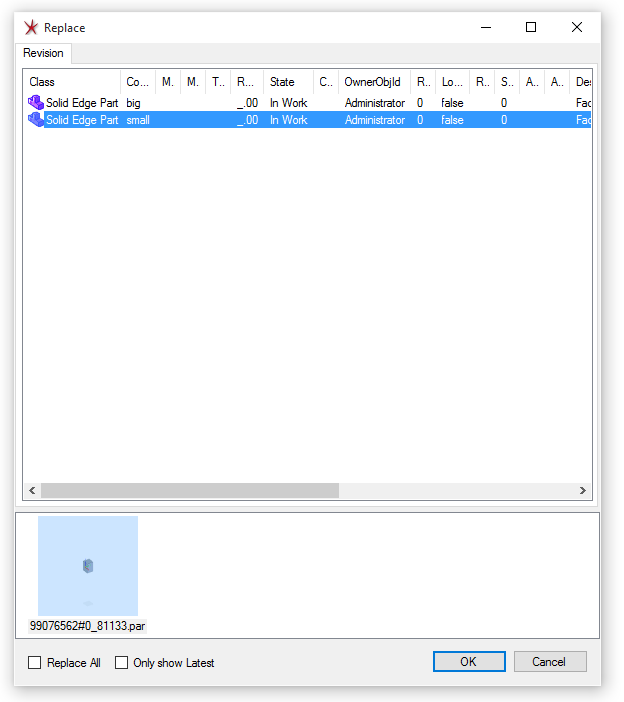Click the T.. column header
Viewport: 624px width, 702px height.
[x=218, y=82]
